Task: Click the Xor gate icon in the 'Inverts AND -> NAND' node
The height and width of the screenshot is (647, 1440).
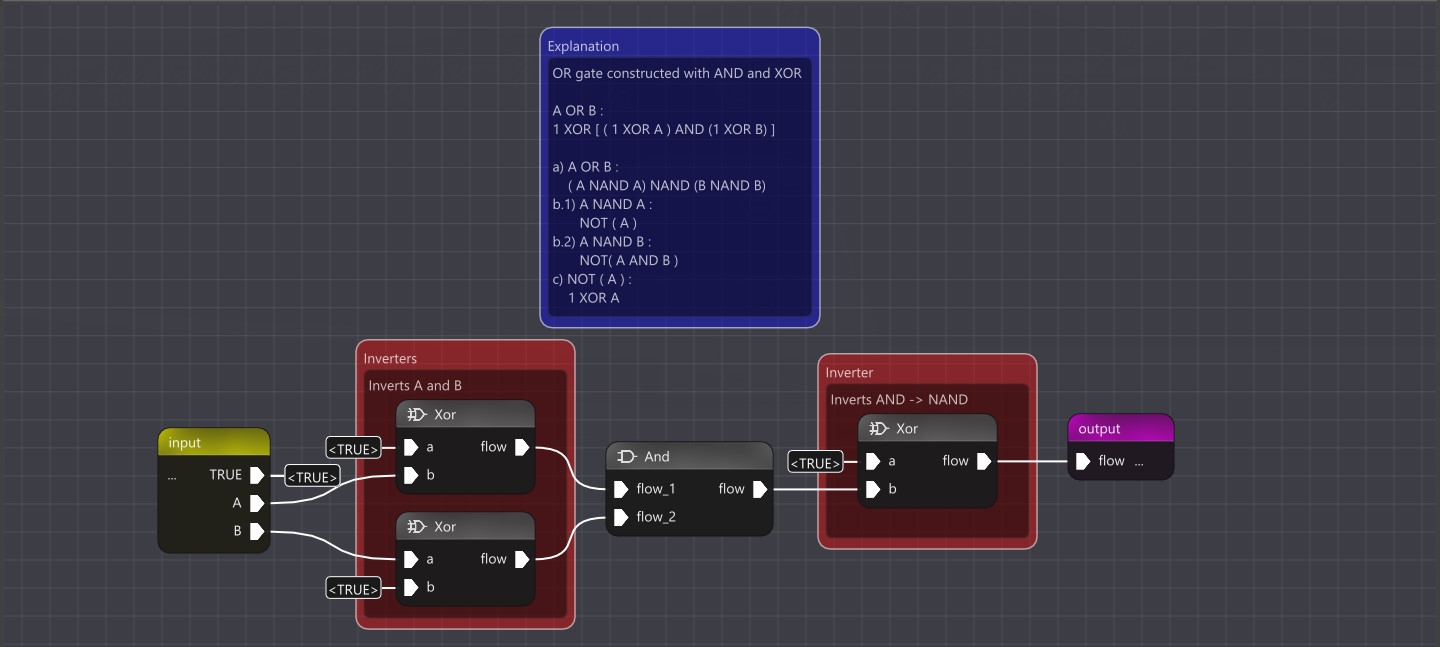Action: click(879, 428)
